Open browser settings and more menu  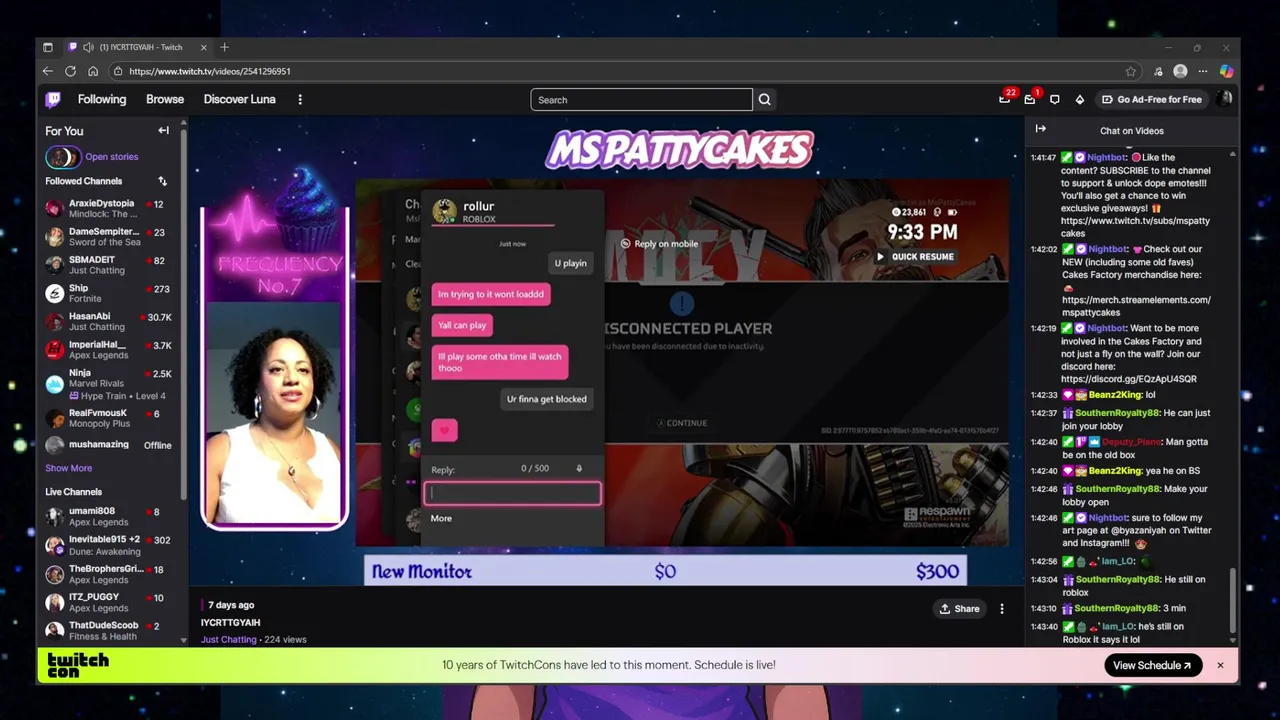pyautogui.click(x=1203, y=71)
